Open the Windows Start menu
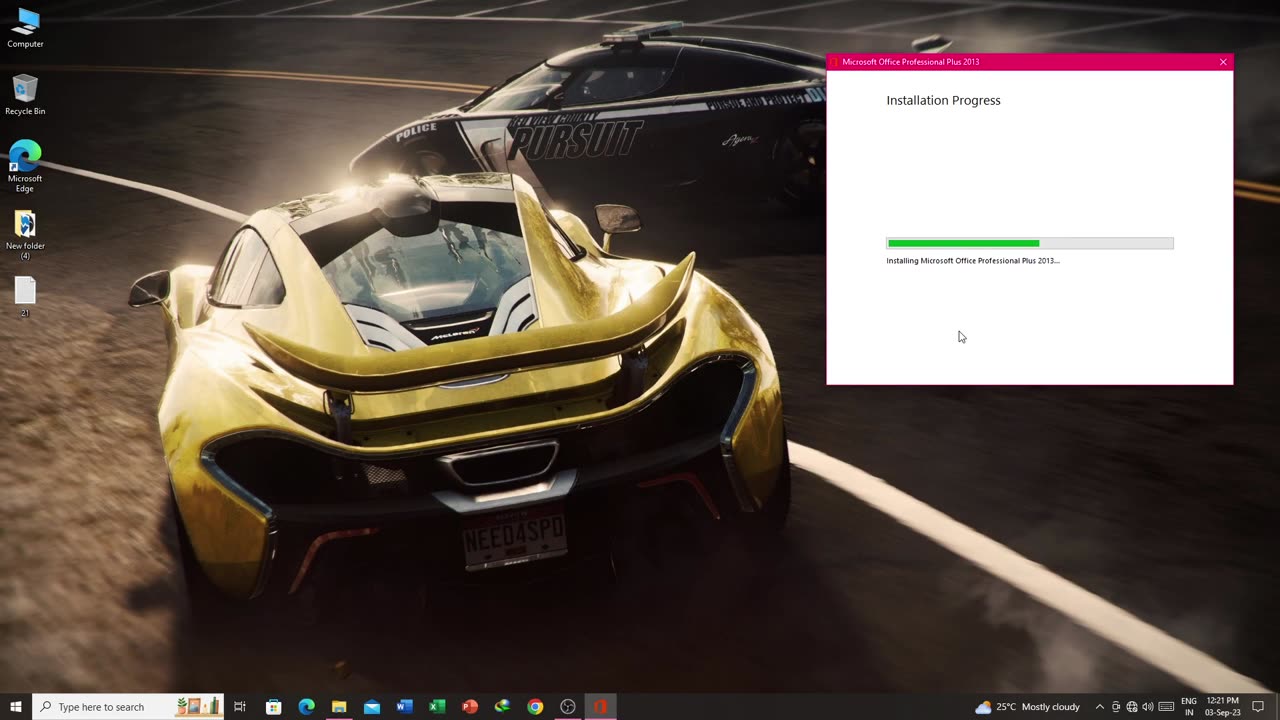The image size is (1280, 720). click(x=16, y=707)
